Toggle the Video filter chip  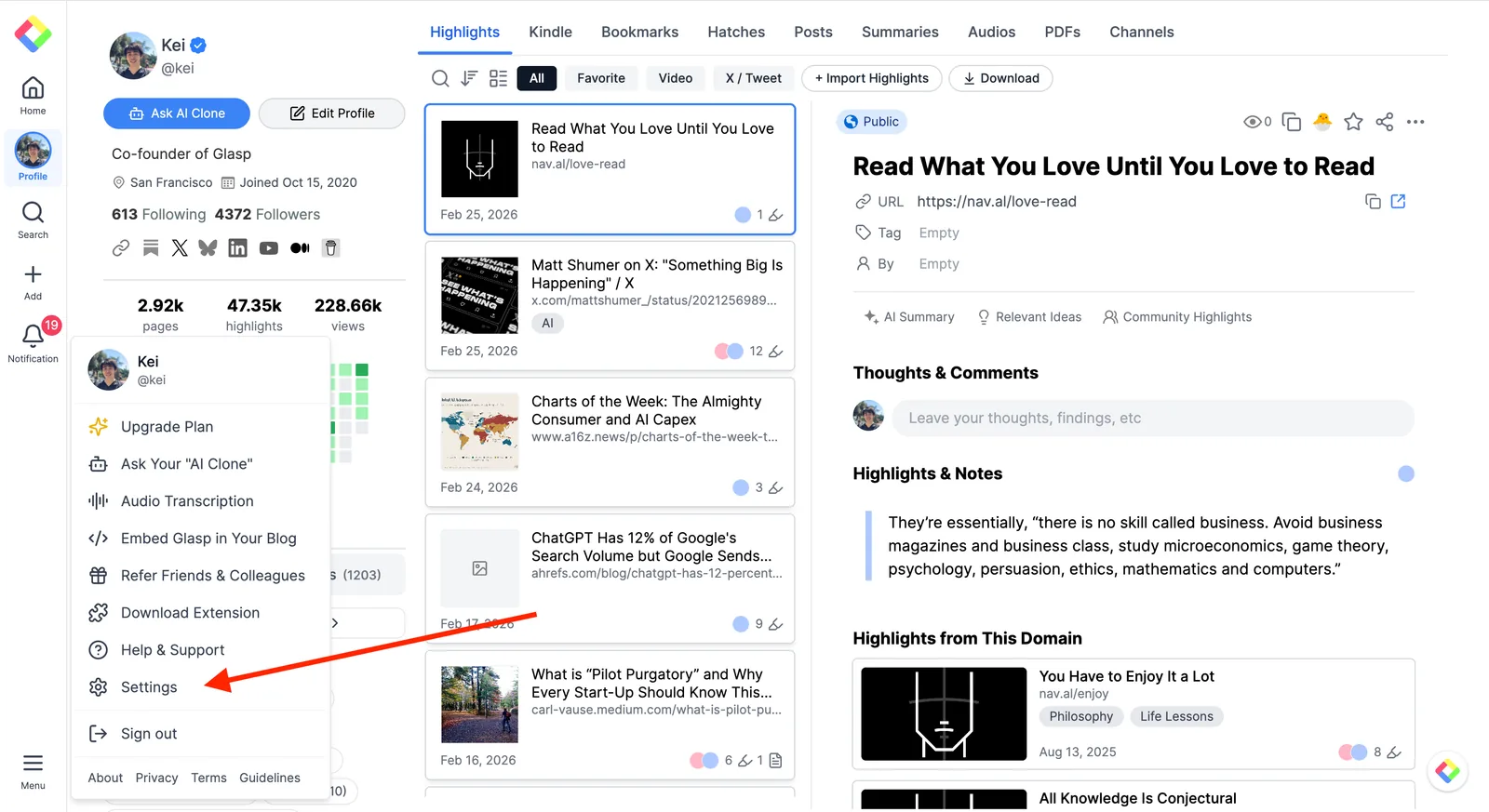click(676, 78)
